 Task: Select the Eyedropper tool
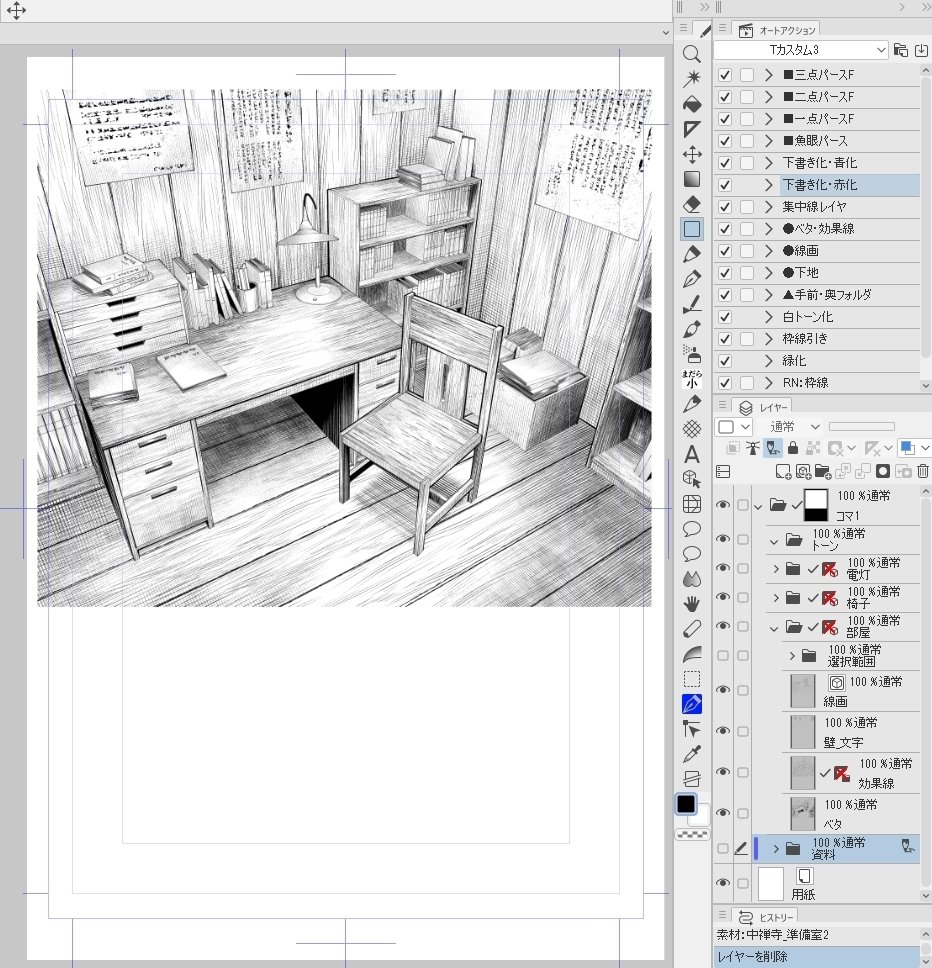click(x=692, y=754)
